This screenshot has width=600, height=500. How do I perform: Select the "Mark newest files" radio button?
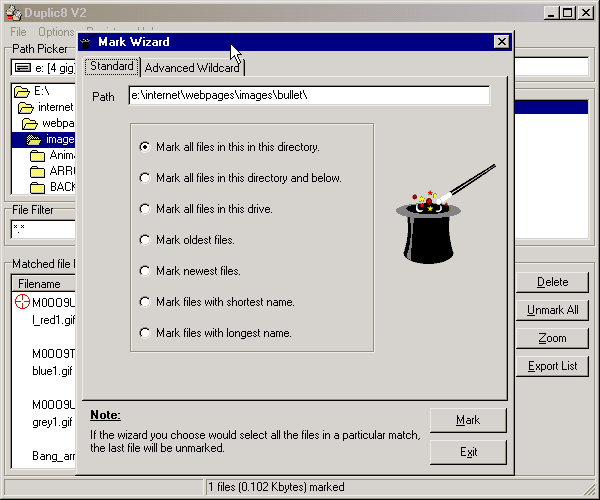[145, 271]
